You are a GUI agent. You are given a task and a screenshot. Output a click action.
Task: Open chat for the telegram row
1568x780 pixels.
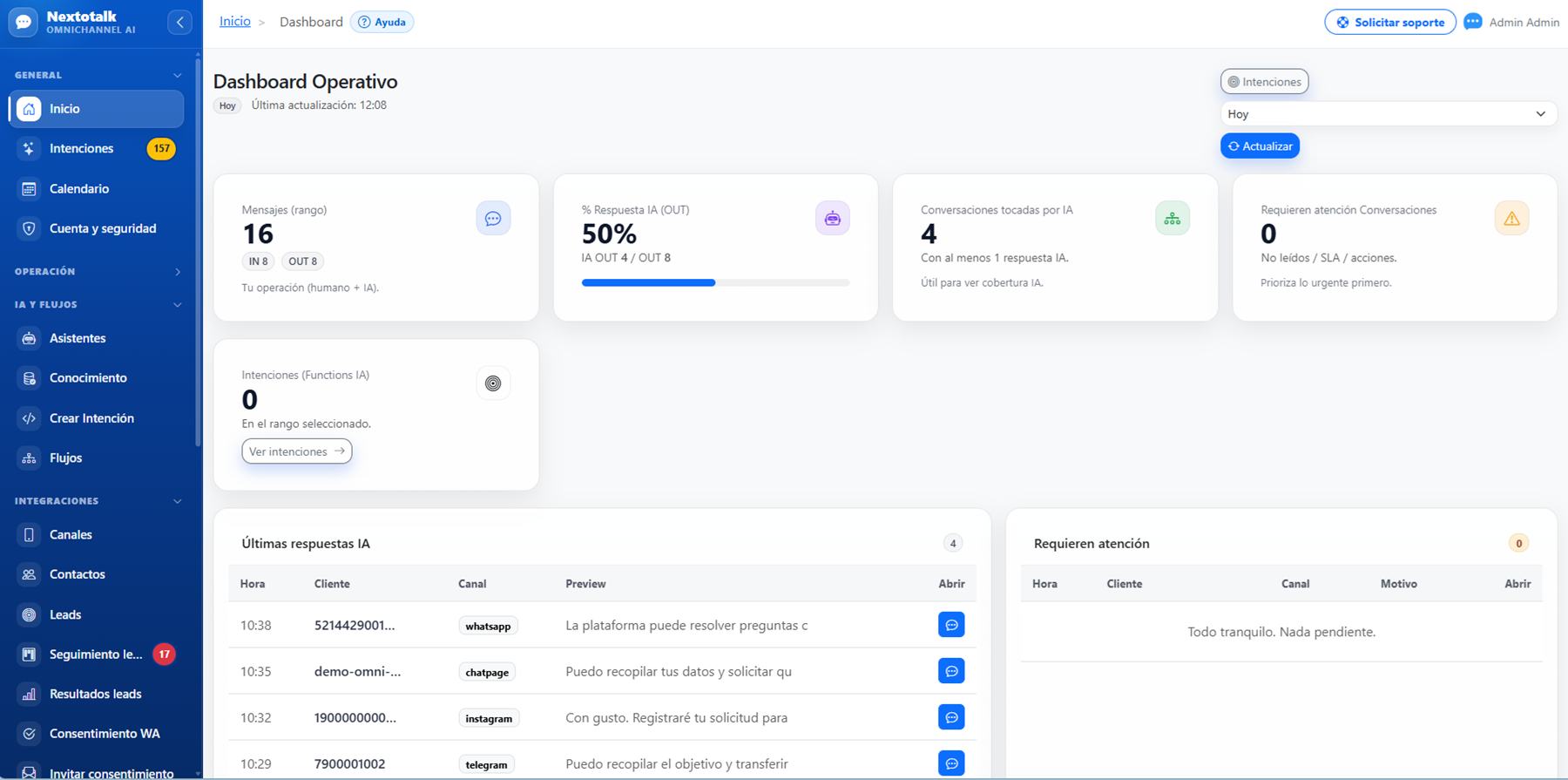[951, 763]
